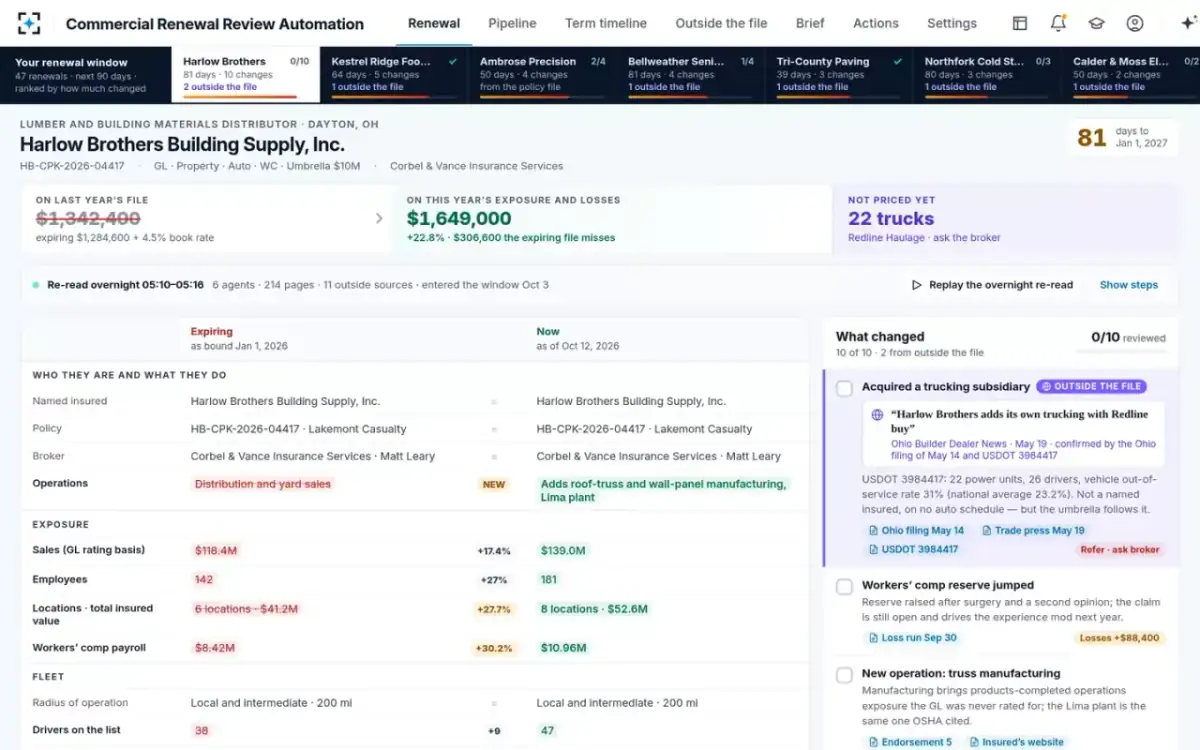Click green checkmark on Kestrel Ridge card
The height and width of the screenshot is (750, 1200).
tap(453, 61)
